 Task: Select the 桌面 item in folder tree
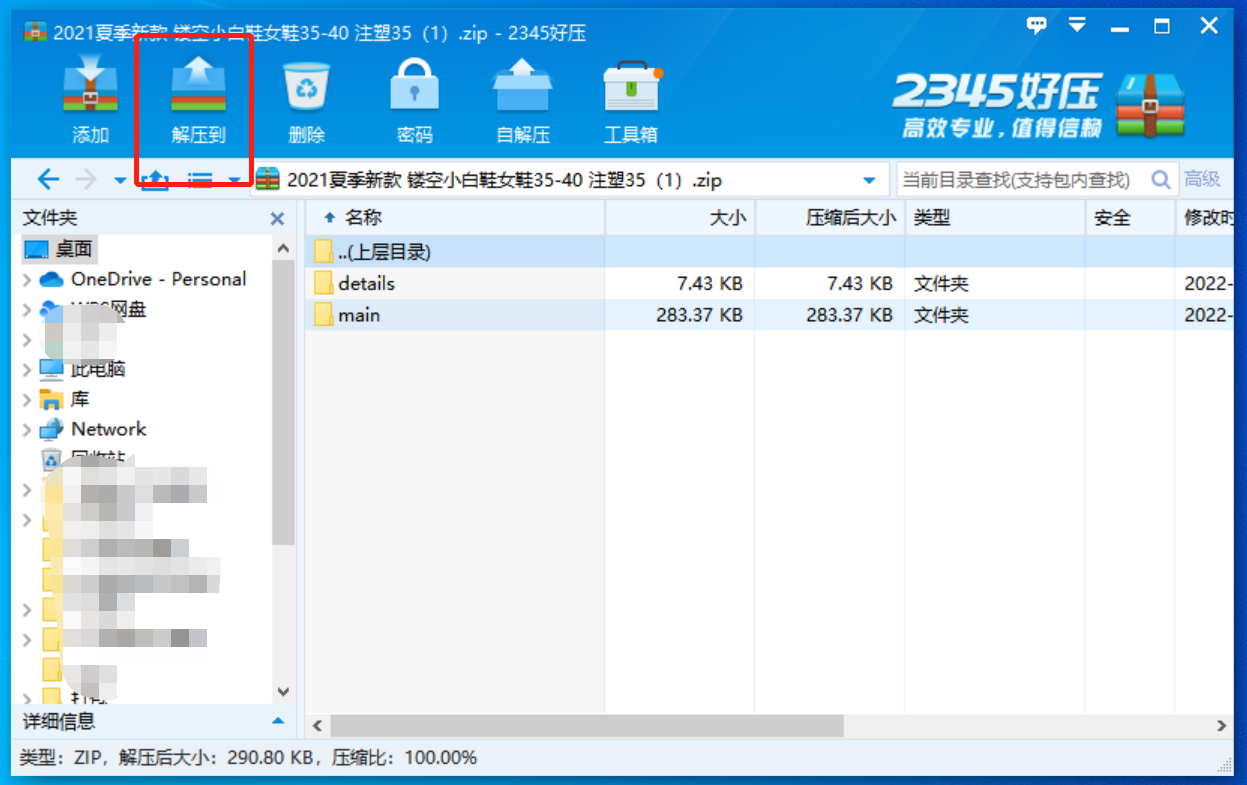coord(73,249)
